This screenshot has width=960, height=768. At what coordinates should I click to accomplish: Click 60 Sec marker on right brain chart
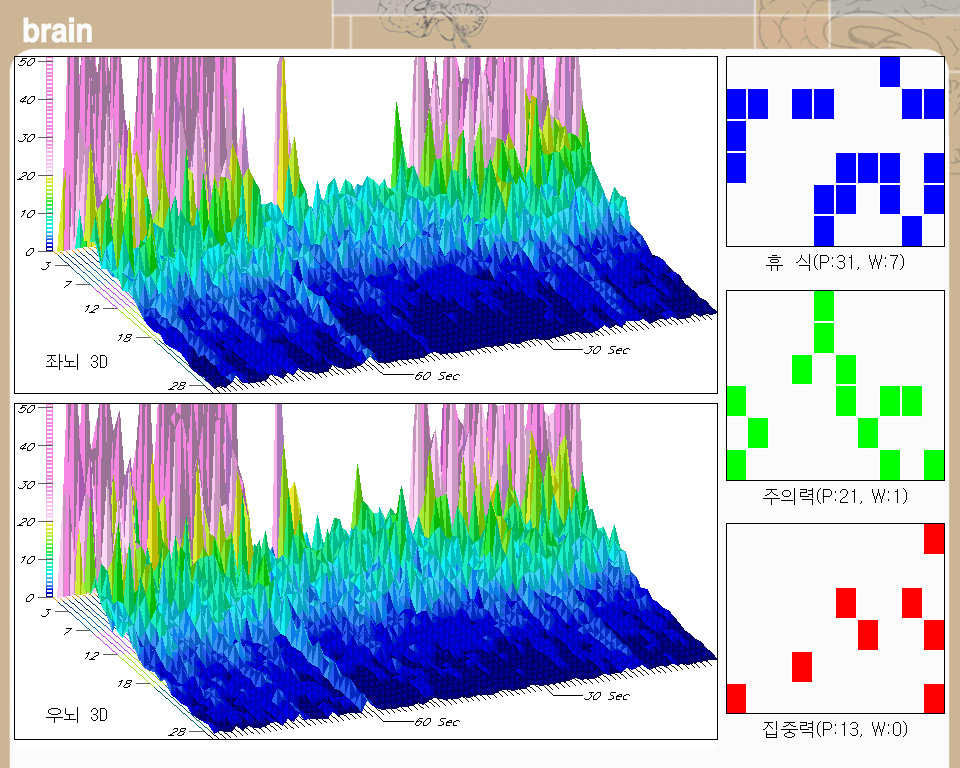point(434,722)
